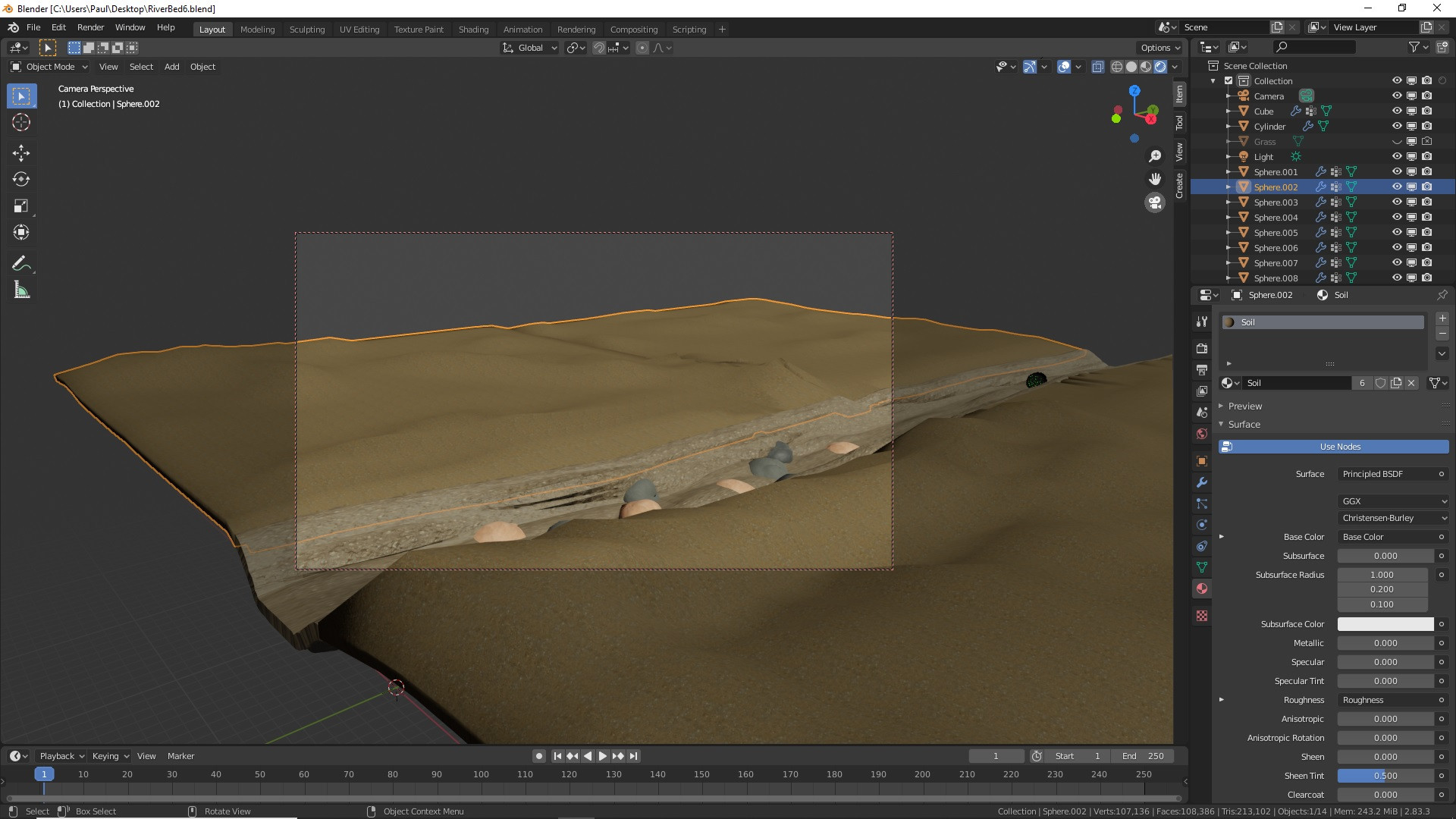Viewport: 1456px width, 819px height.
Task: Hide the Camera in the outliner
Action: pyautogui.click(x=1397, y=96)
